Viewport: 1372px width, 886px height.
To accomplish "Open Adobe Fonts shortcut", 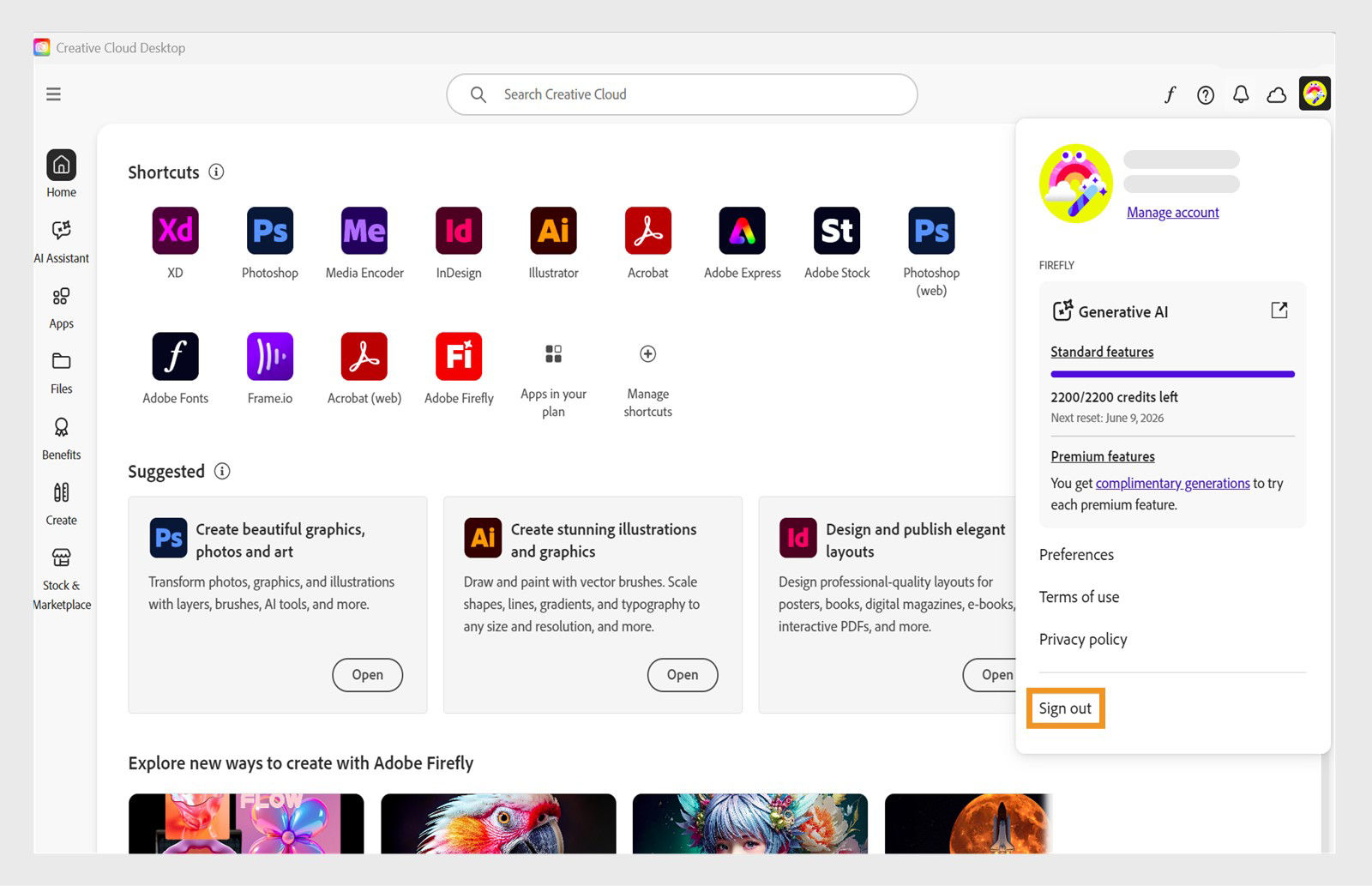I will [175, 356].
